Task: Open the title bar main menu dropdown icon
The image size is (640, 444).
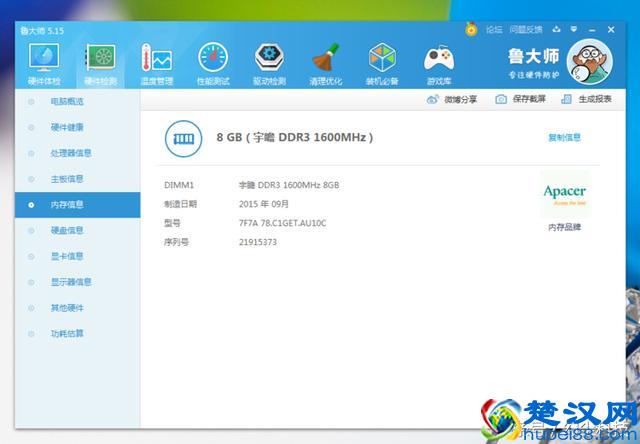Action: [574, 29]
